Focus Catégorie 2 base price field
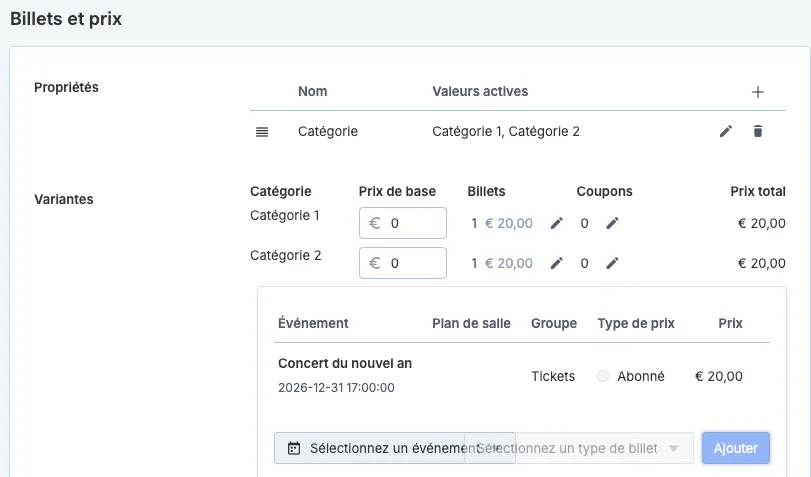This screenshot has width=811, height=477. [403, 263]
